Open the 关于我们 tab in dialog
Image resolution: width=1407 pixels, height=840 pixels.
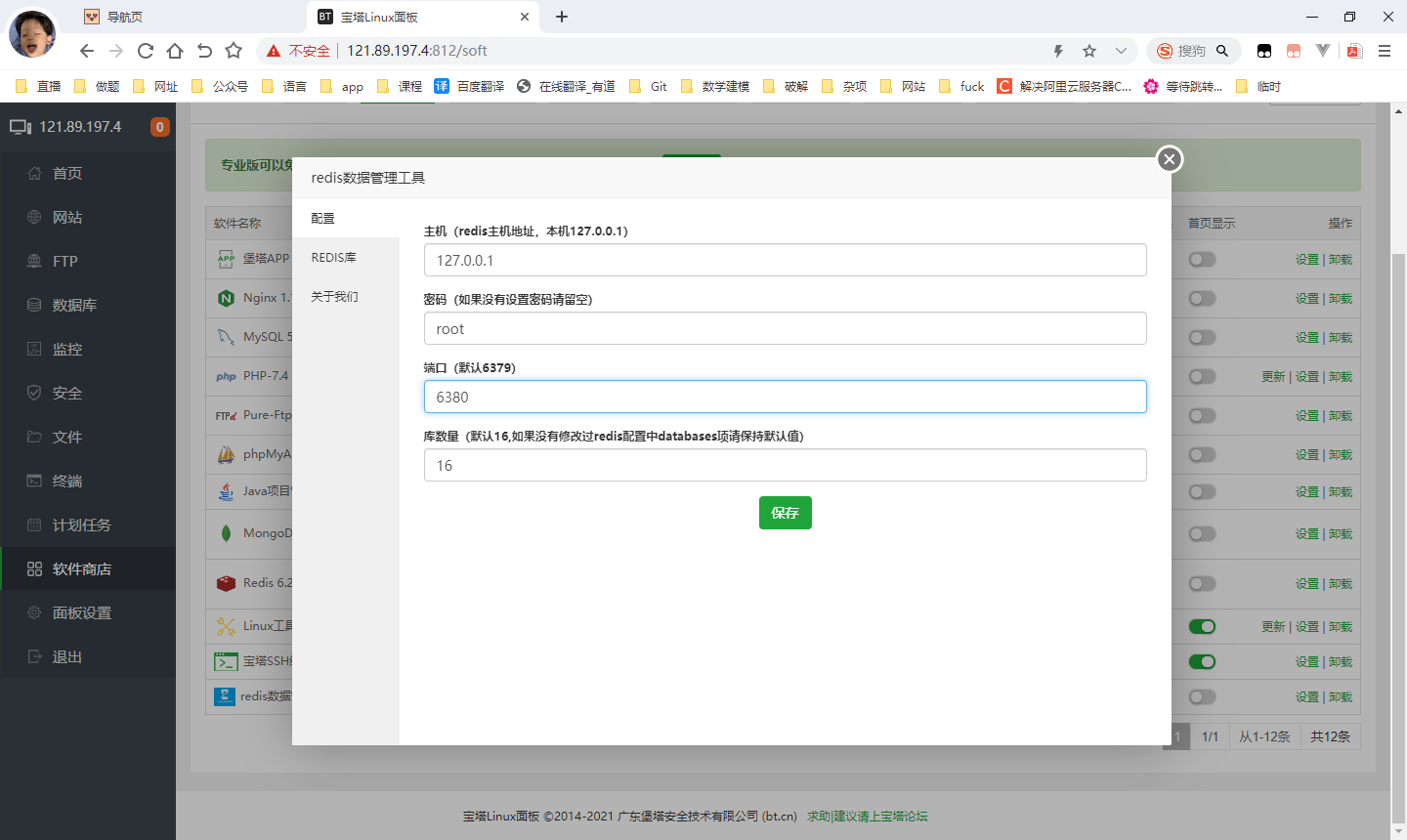click(334, 297)
